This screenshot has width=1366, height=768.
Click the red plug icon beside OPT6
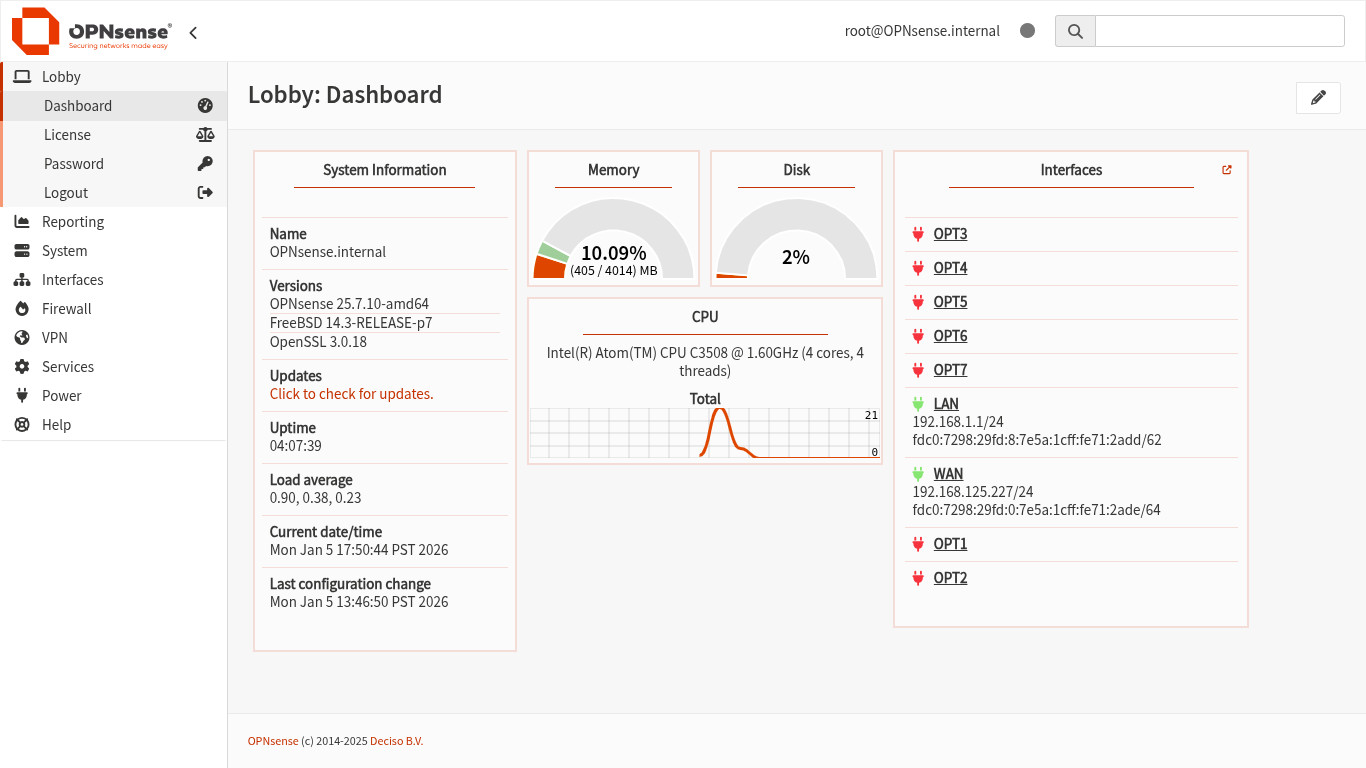tap(919, 336)
